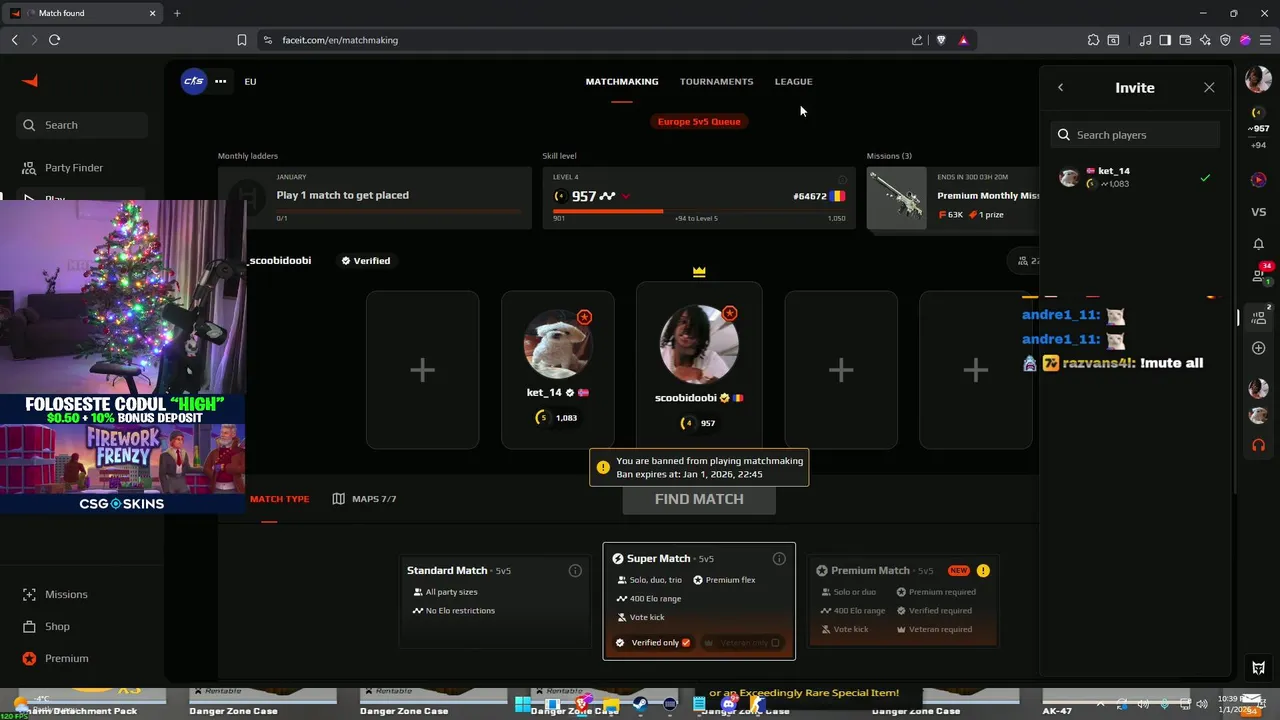Open the MAPS 7/7 tab
This screenshot has width=1280, height=720.
[x=365, y=499]
